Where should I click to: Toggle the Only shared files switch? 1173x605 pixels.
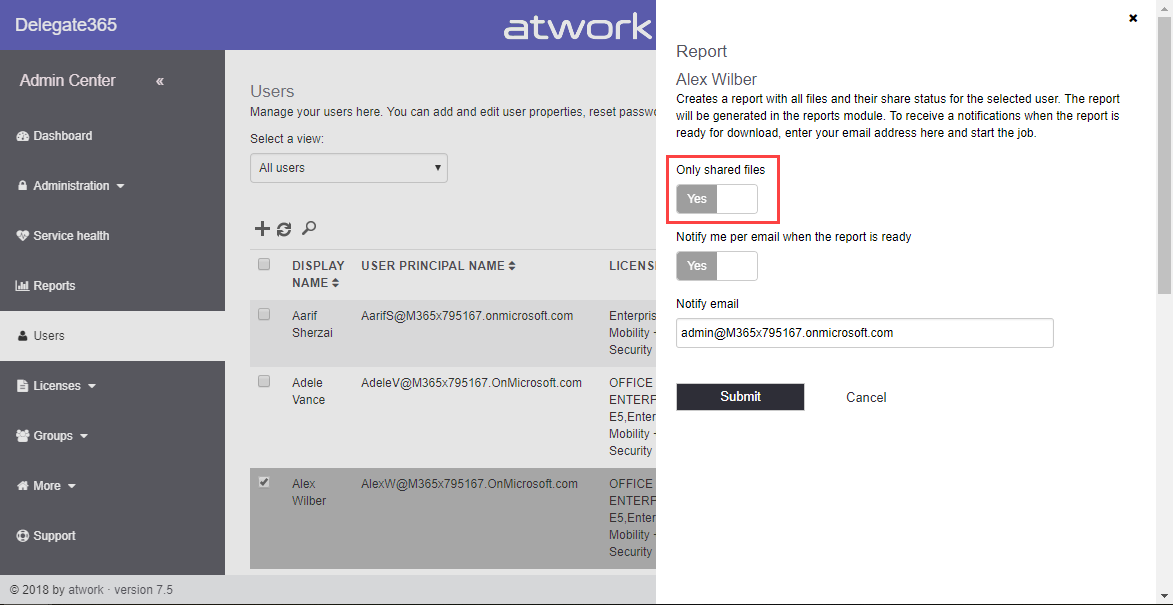[x=716, y=199]
